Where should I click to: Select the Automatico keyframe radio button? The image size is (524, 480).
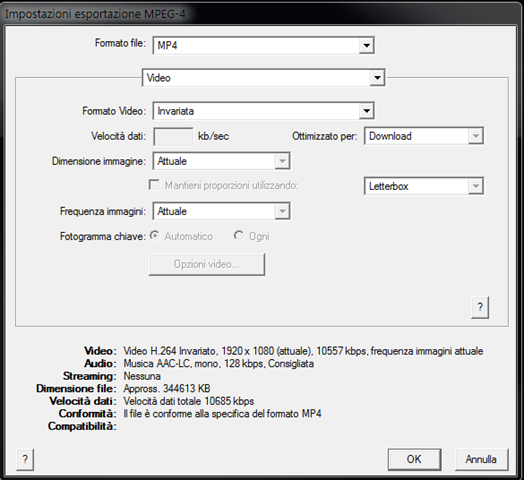[154, 236]
